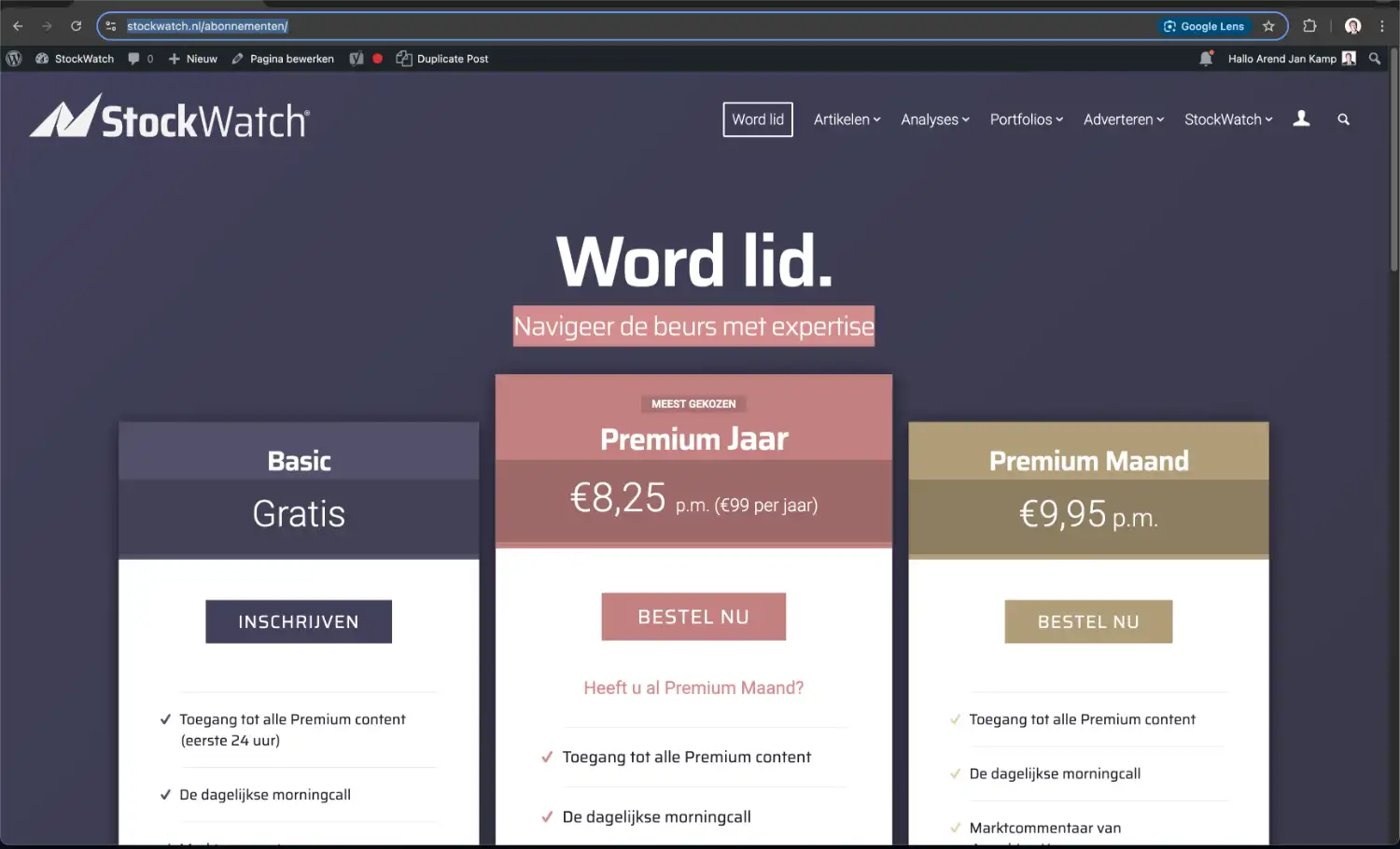Click the MEEST GEKOZEN badge
Screen dimensions: 1400x849
pos(693,404)
